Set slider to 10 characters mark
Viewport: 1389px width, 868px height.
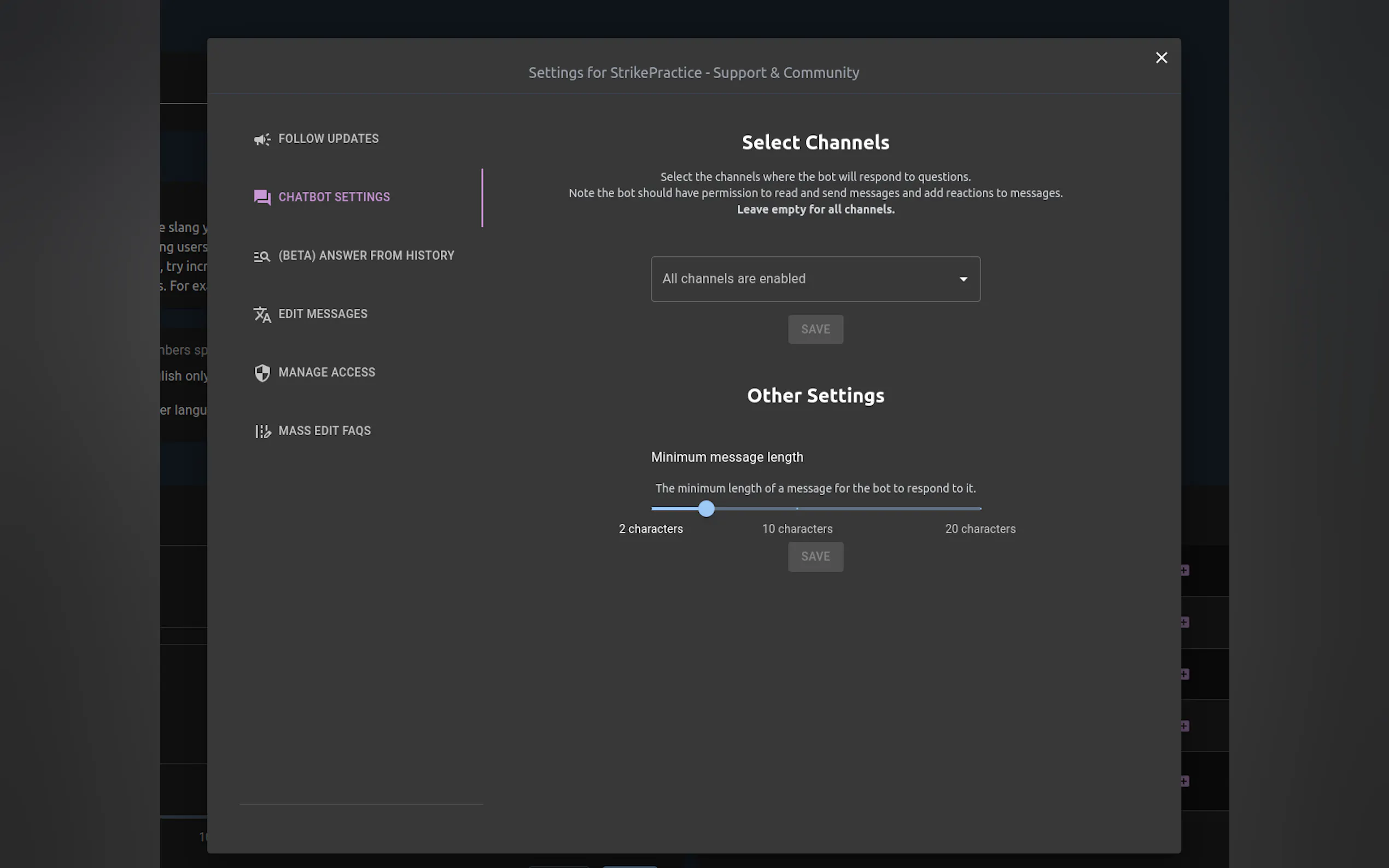[x=797, y=509]
